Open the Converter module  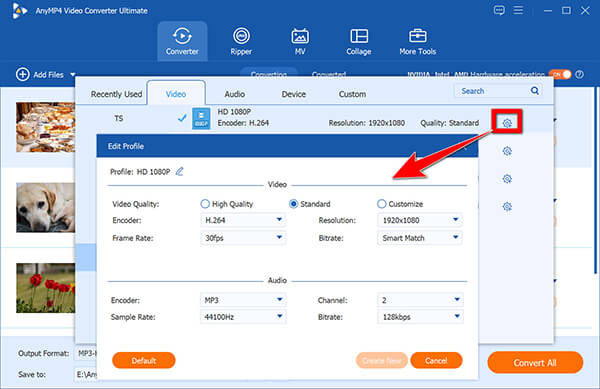click(x=182, y=41)
